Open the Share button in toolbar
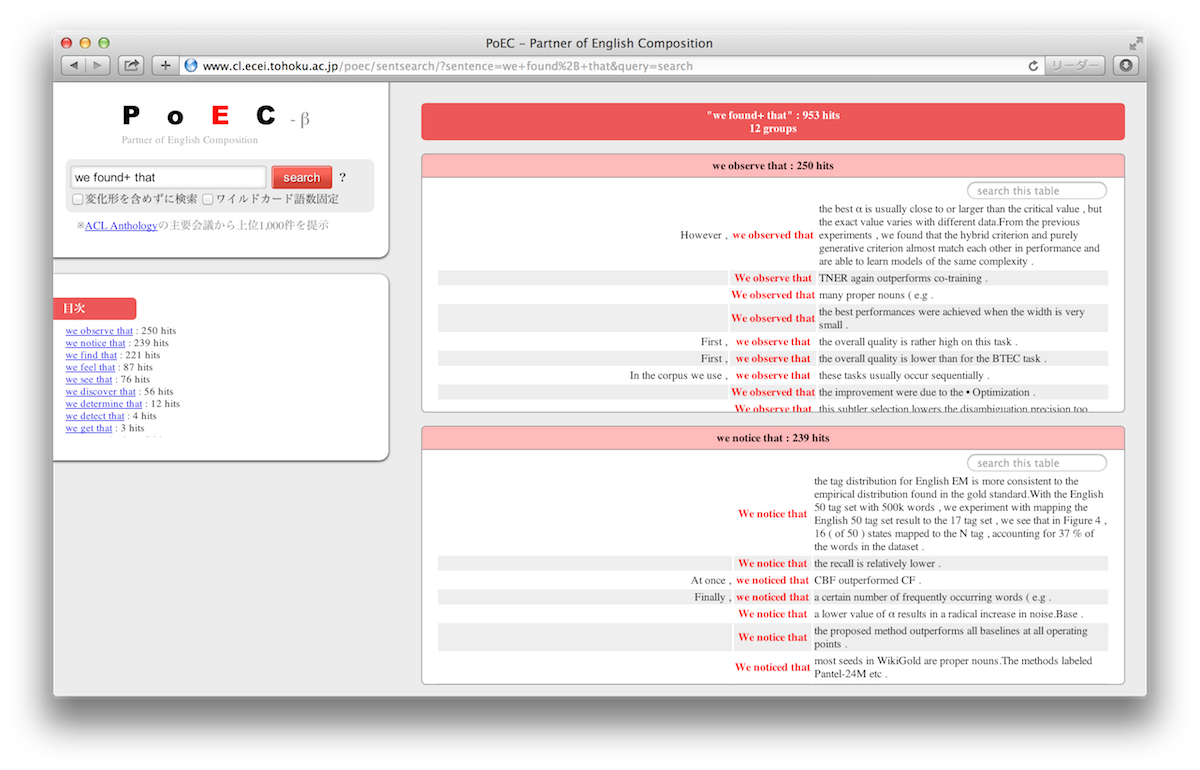1200x770 pixels. [x=131, y=66]
